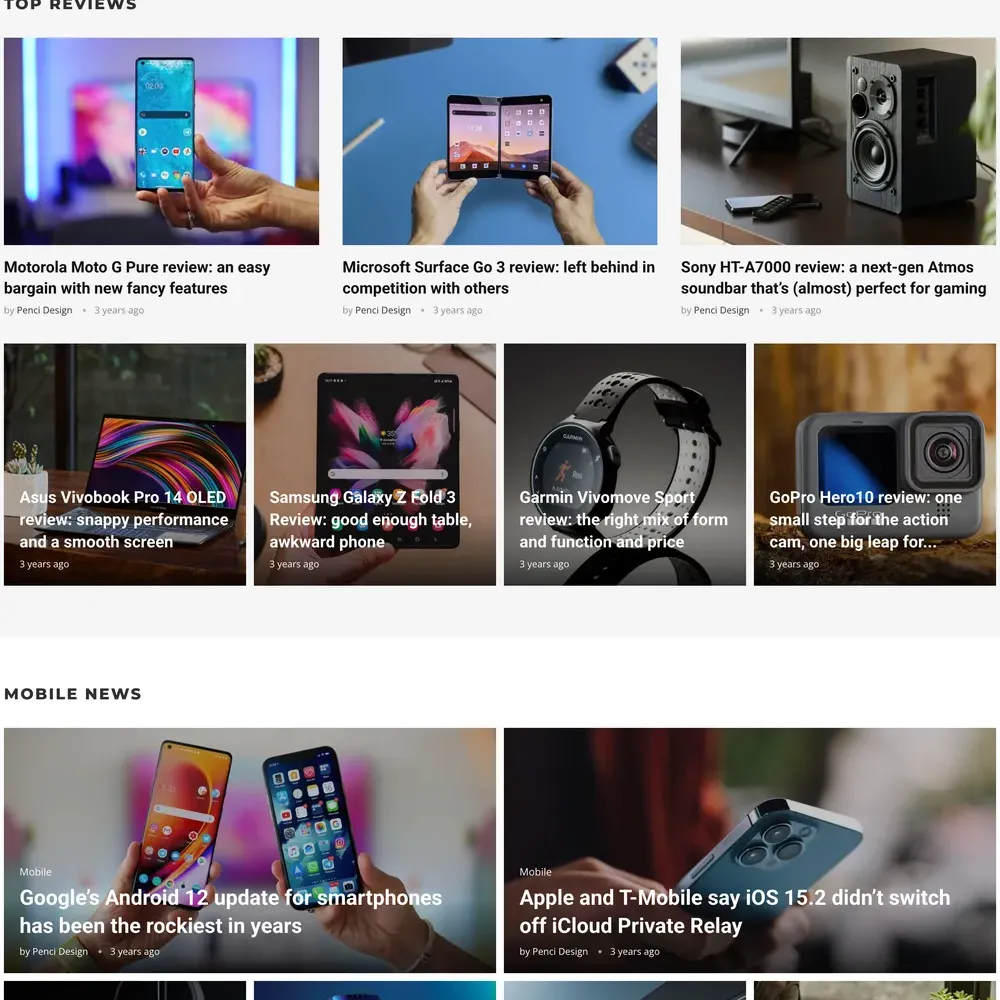Click Penci Design author under Motorola review
1000x1000 pixels.
tap(45, 310)
